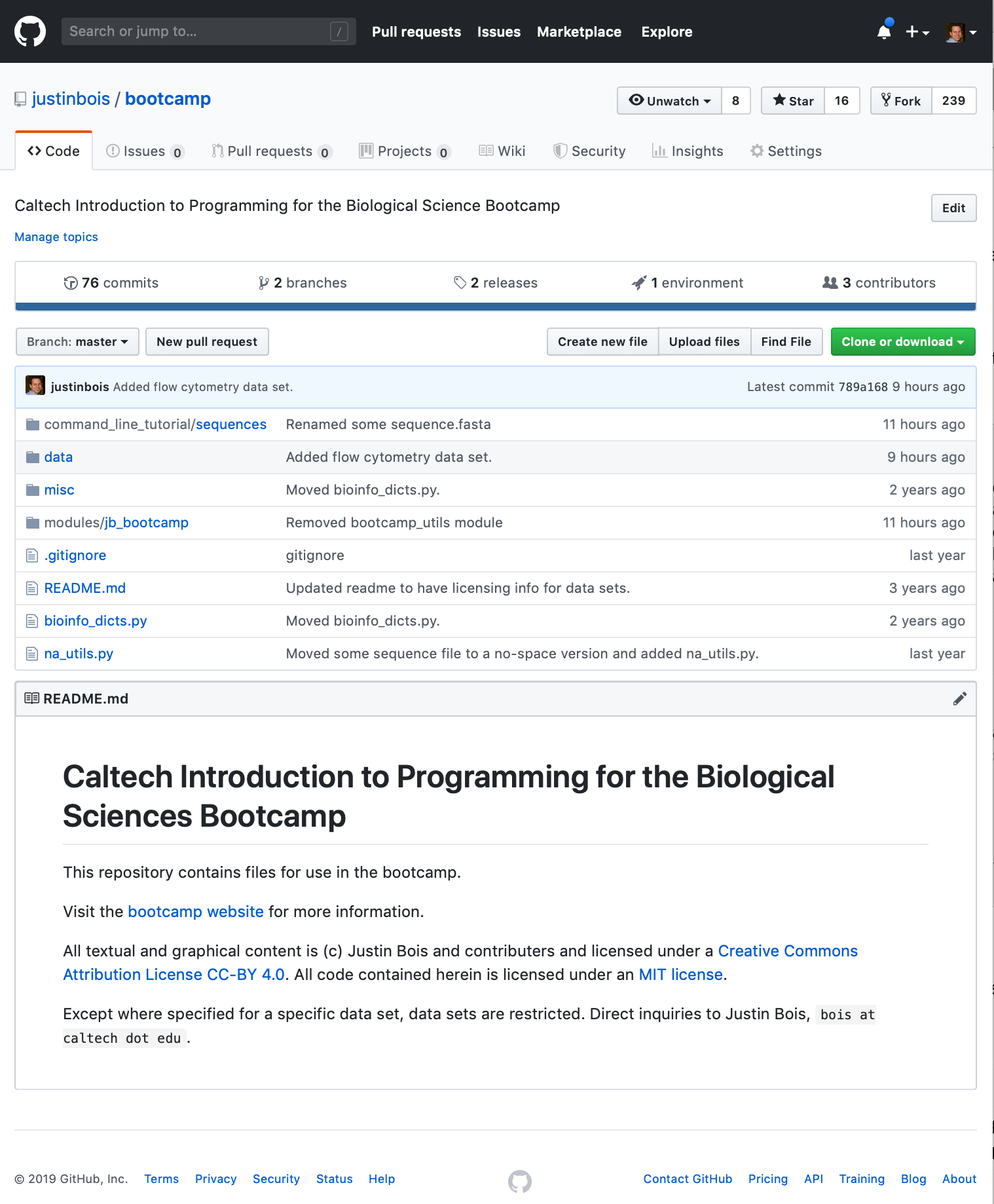Open Pricing in the footer
994x1204 pixels.
coord(768,1179)
